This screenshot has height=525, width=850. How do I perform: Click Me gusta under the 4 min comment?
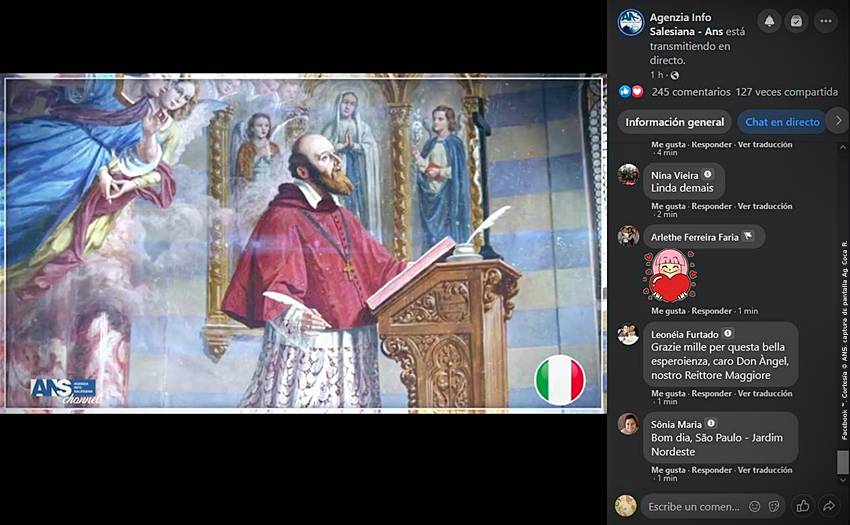click(x=668, y=144)
